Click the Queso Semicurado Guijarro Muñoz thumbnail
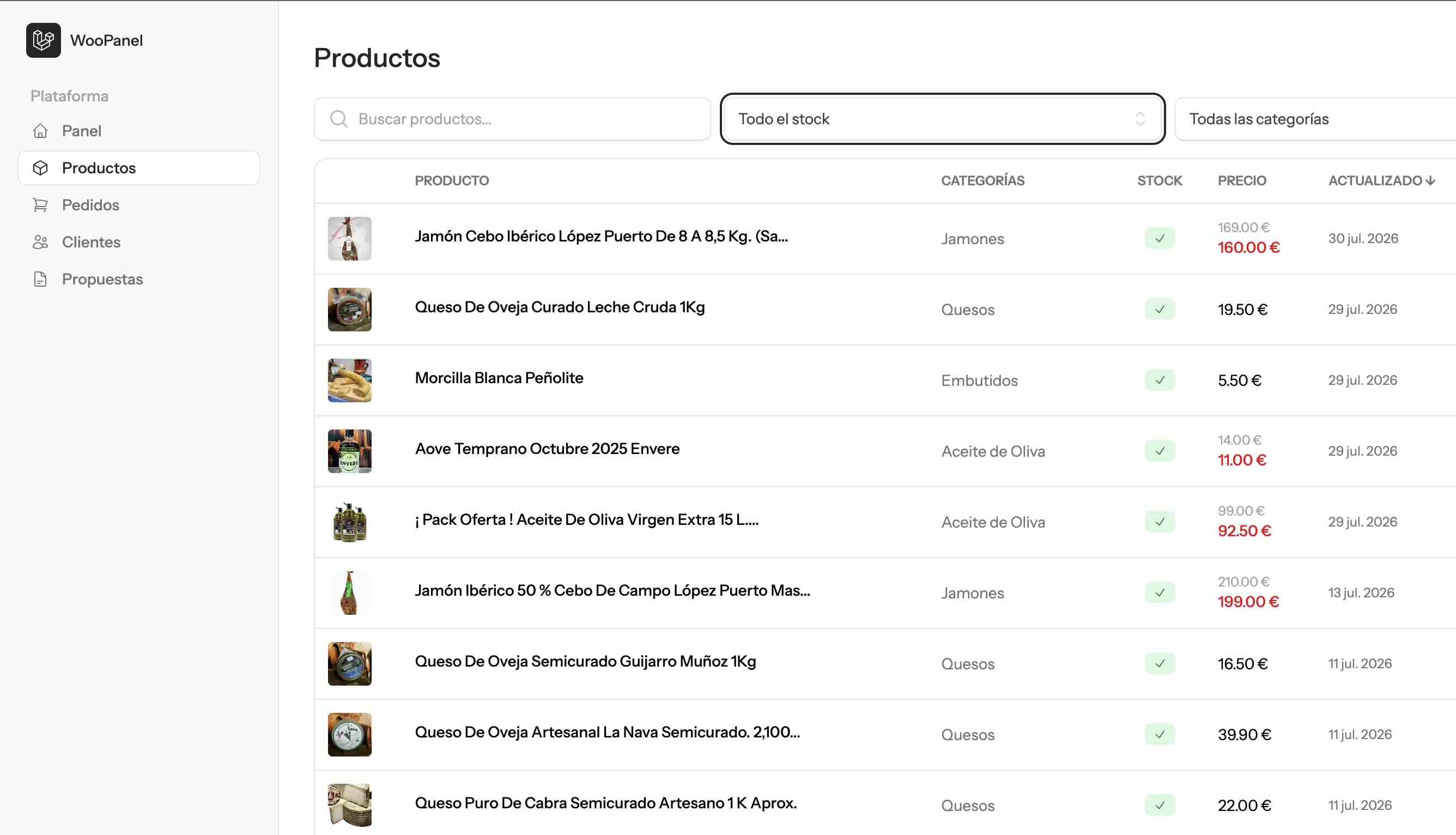 (350, 663)
